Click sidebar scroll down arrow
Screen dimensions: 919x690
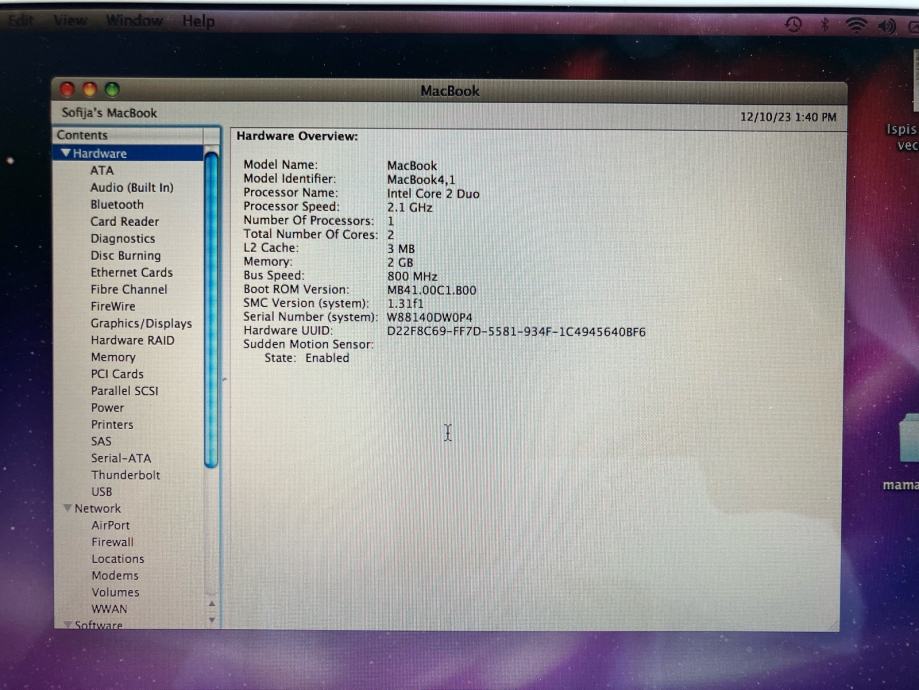click(212, 620)
